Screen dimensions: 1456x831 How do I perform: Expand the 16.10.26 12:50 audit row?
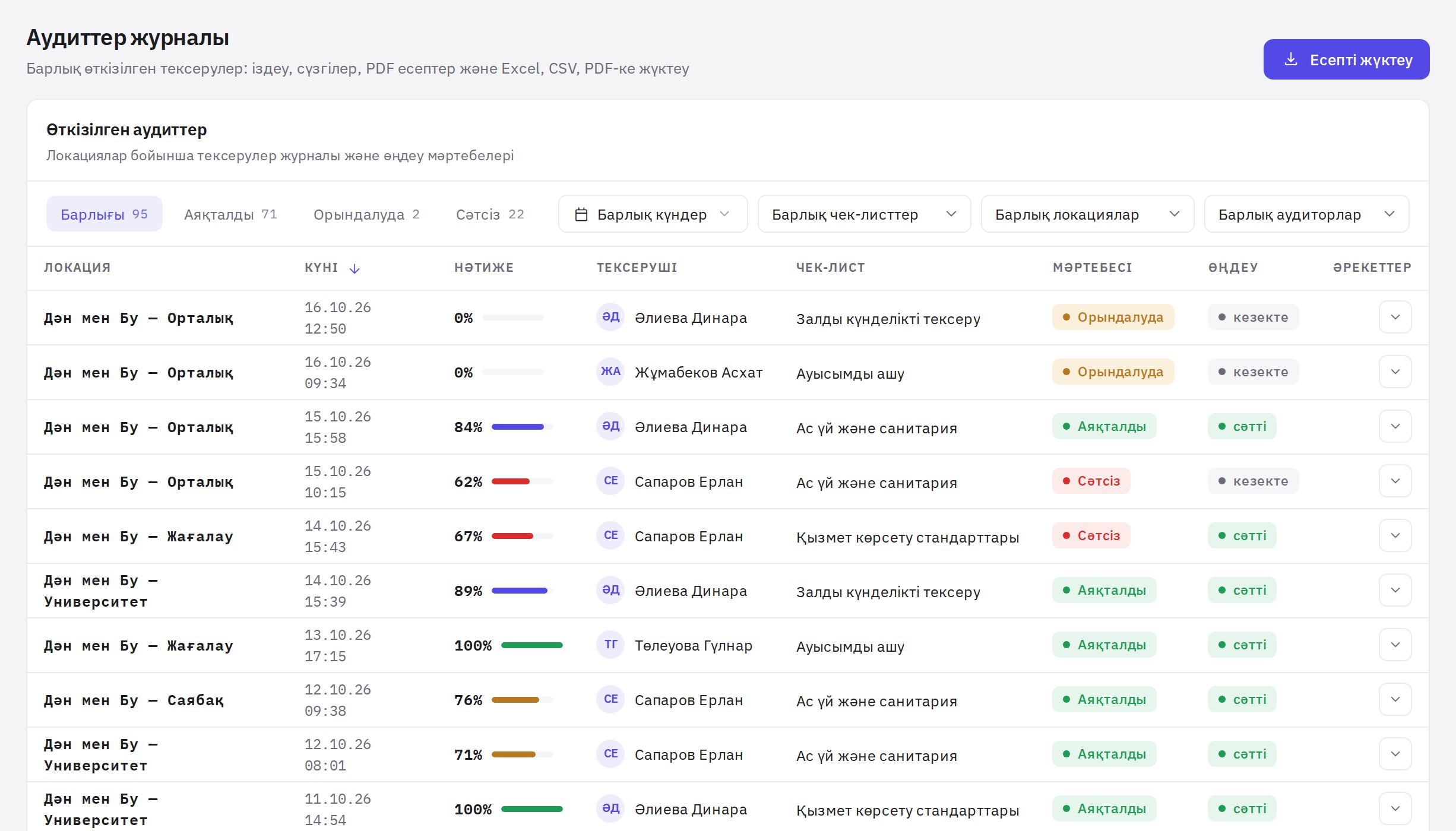click(1395, 317)
